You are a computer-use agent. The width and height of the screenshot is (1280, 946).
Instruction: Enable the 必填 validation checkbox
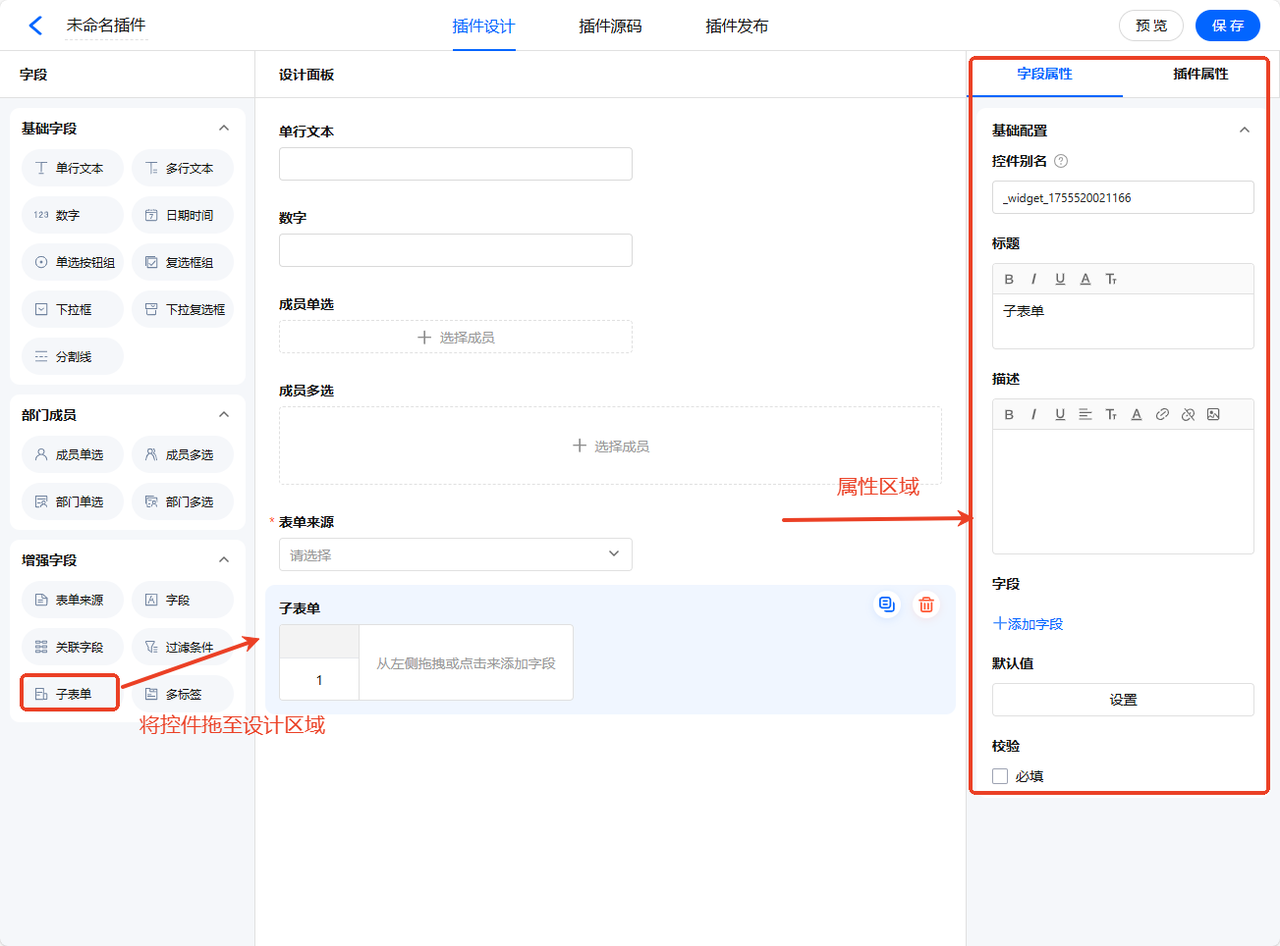pos(1000,776)
